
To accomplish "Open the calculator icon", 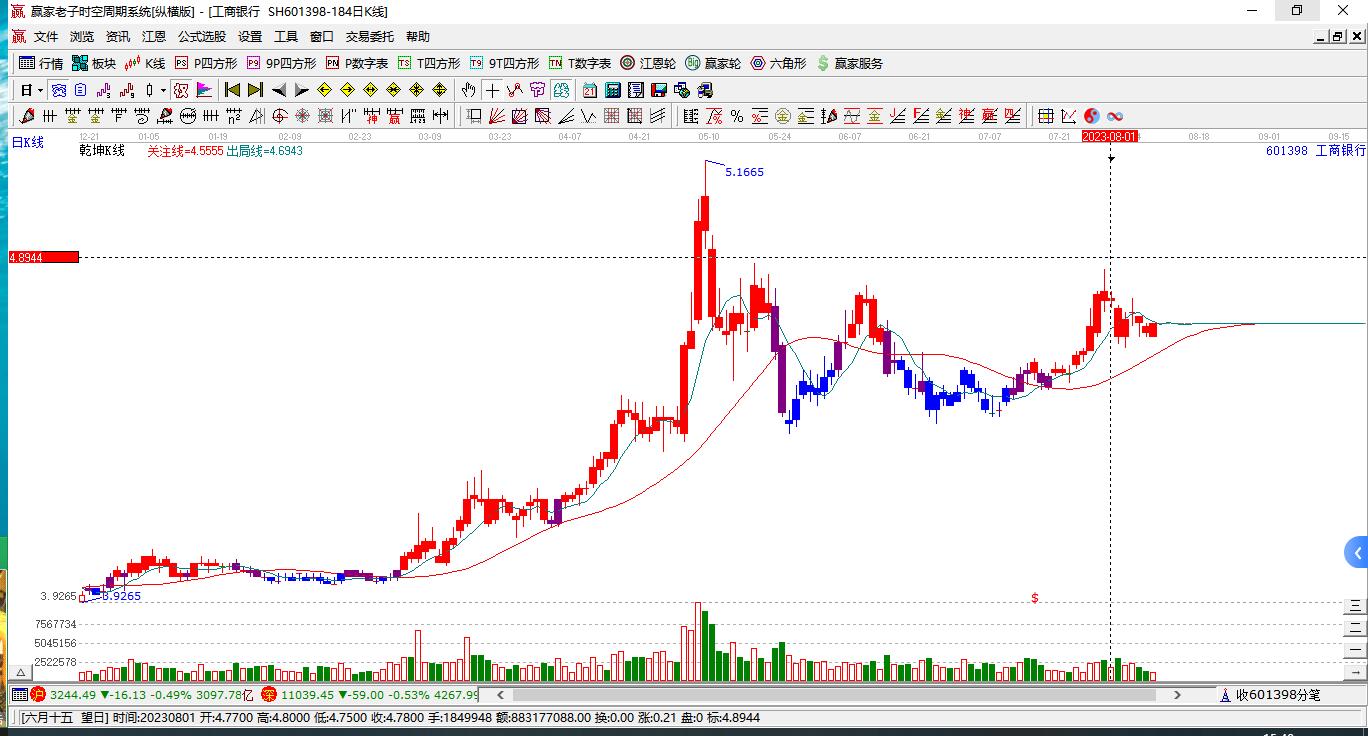I will coord(613,90).
